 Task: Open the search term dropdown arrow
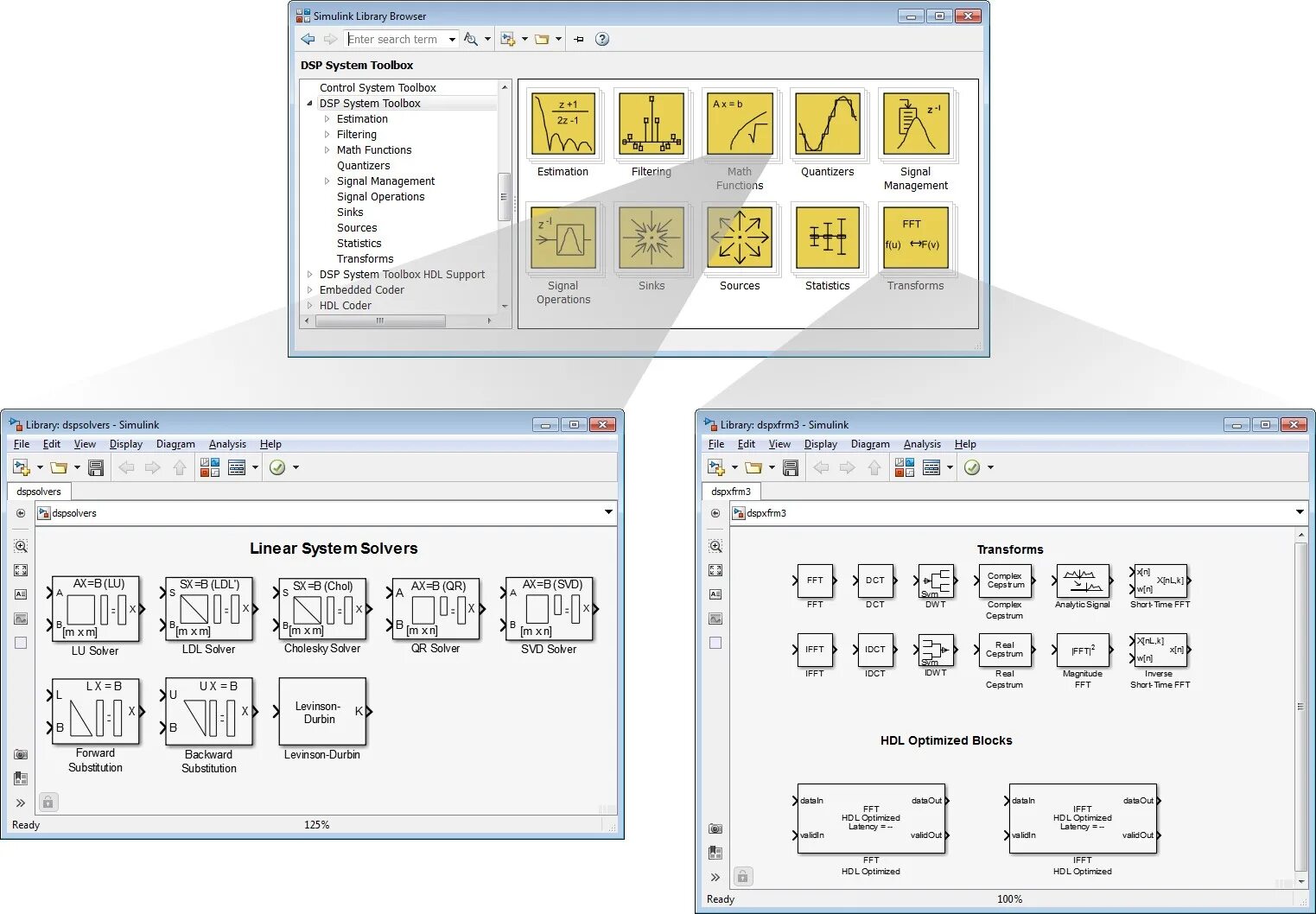click(x=452, y=39)
